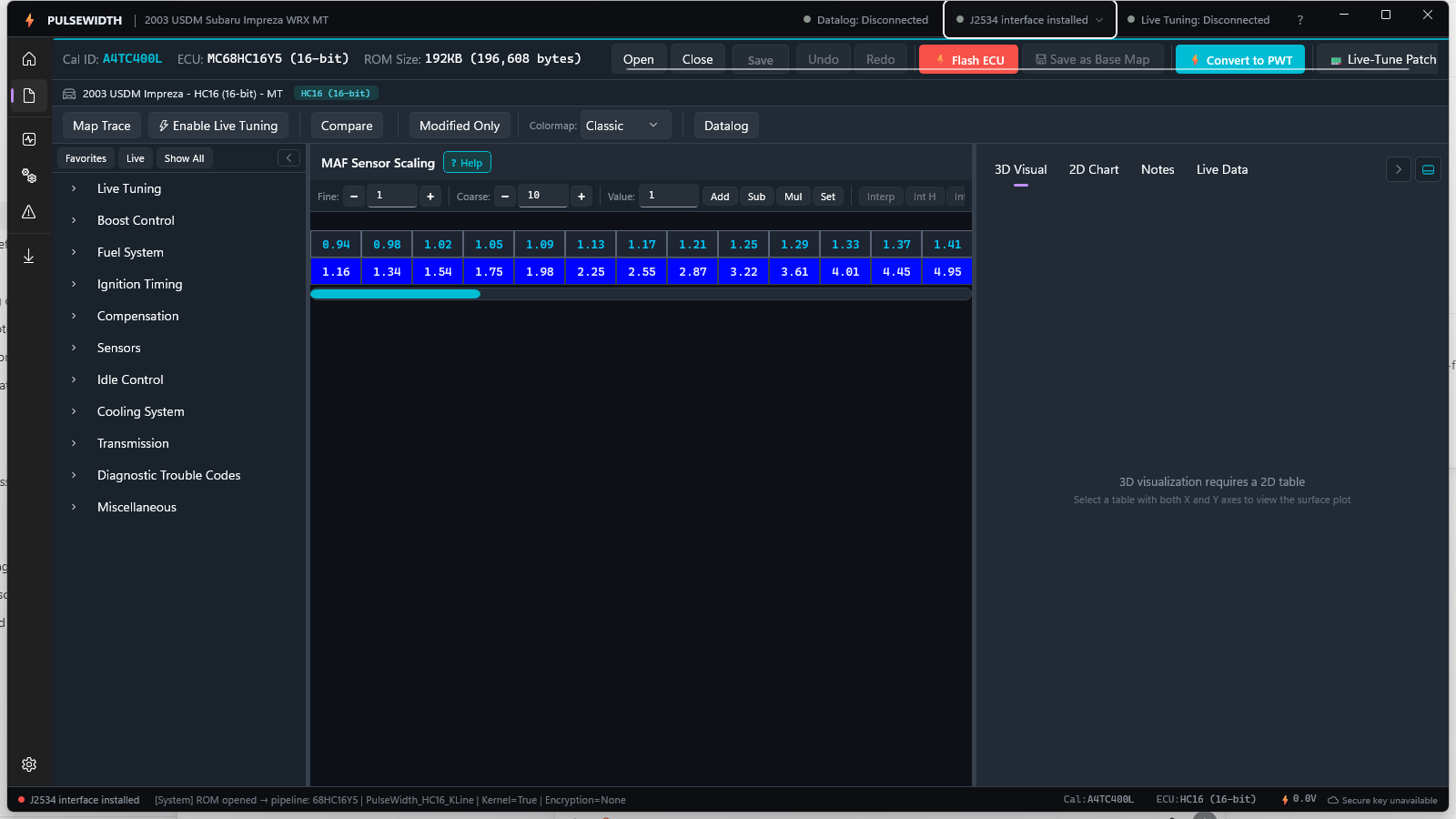The image size is (1456, 819).
Task: Increase Coarse step with plus button
Action: tap(581, 197)
